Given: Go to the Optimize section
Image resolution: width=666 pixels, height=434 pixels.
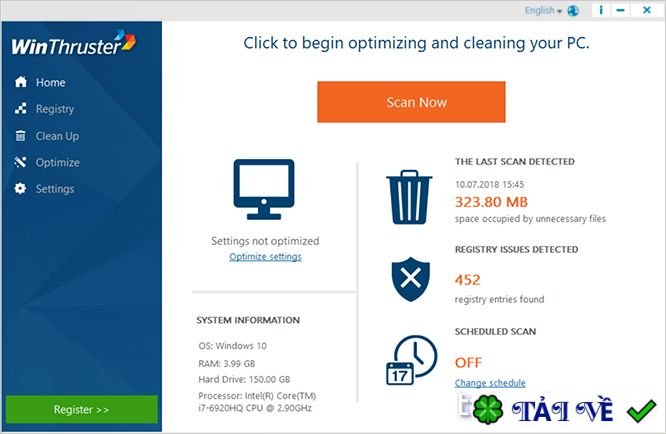Looking at the screenshot, I should (x=57, y=162).
